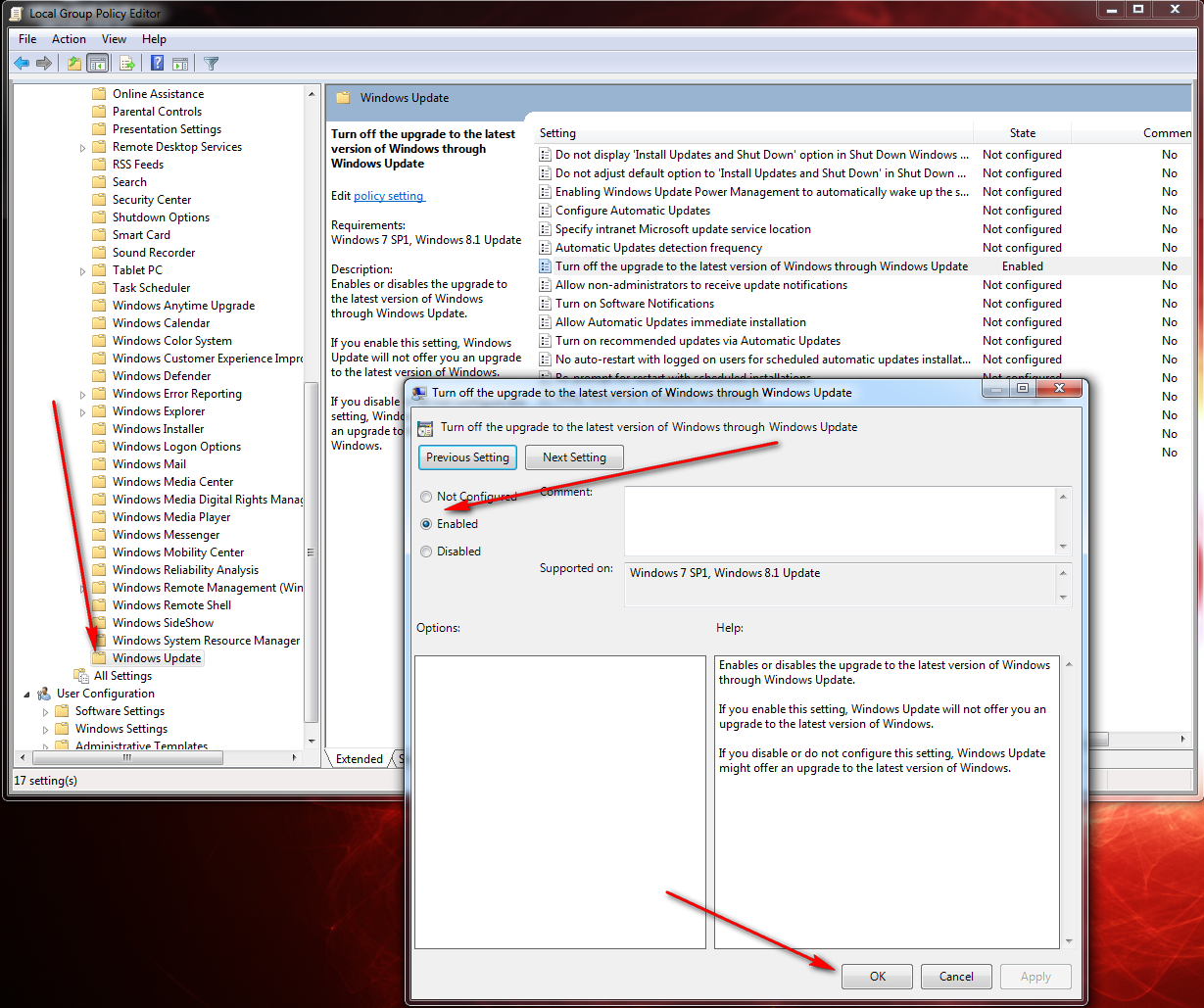Viewport: 1204px width, 1008px height.
Task: Select the Windows Mobility Center tree item
Action: pos(178,552)
